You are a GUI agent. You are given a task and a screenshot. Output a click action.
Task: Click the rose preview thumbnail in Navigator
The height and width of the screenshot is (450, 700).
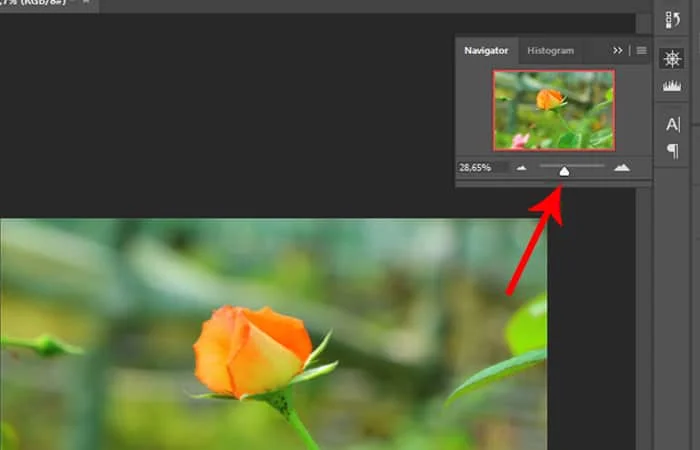[x=554, y=110]
